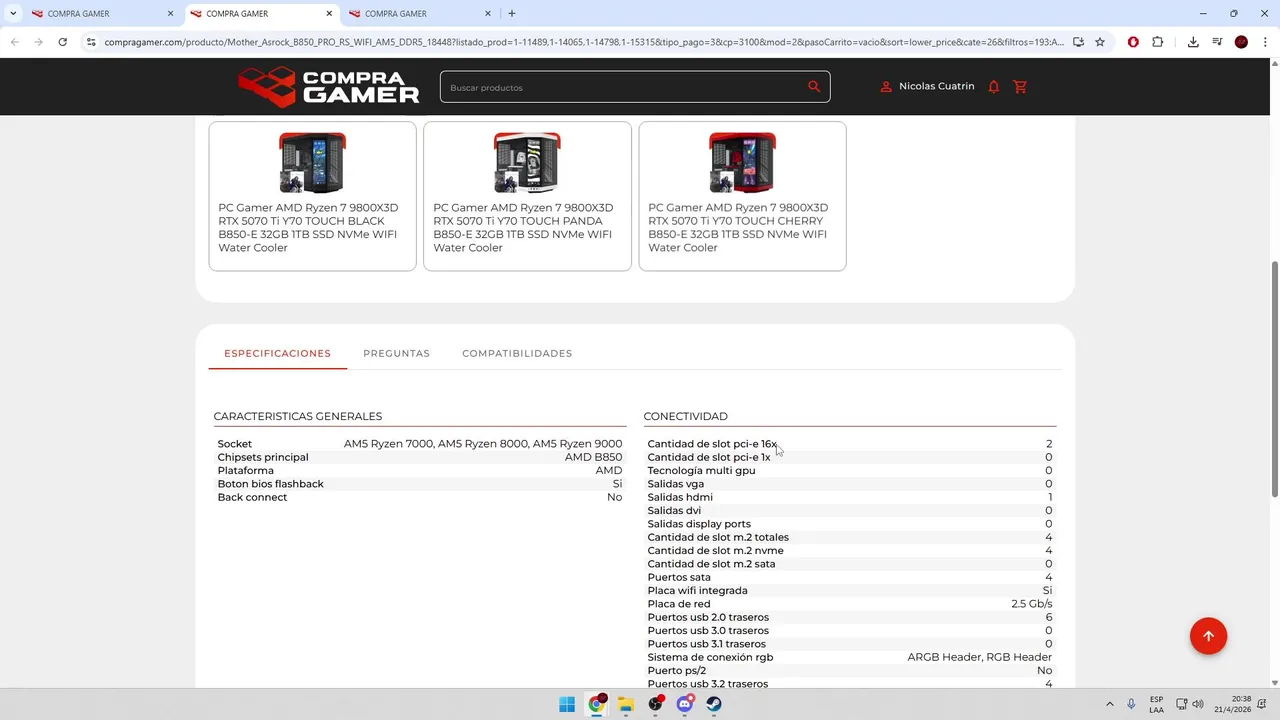Viewport: 1280px width, 720px height.
Task: Open Y70 TOUCH CHERRY PC Gamer card
Action: coord(742,196)
